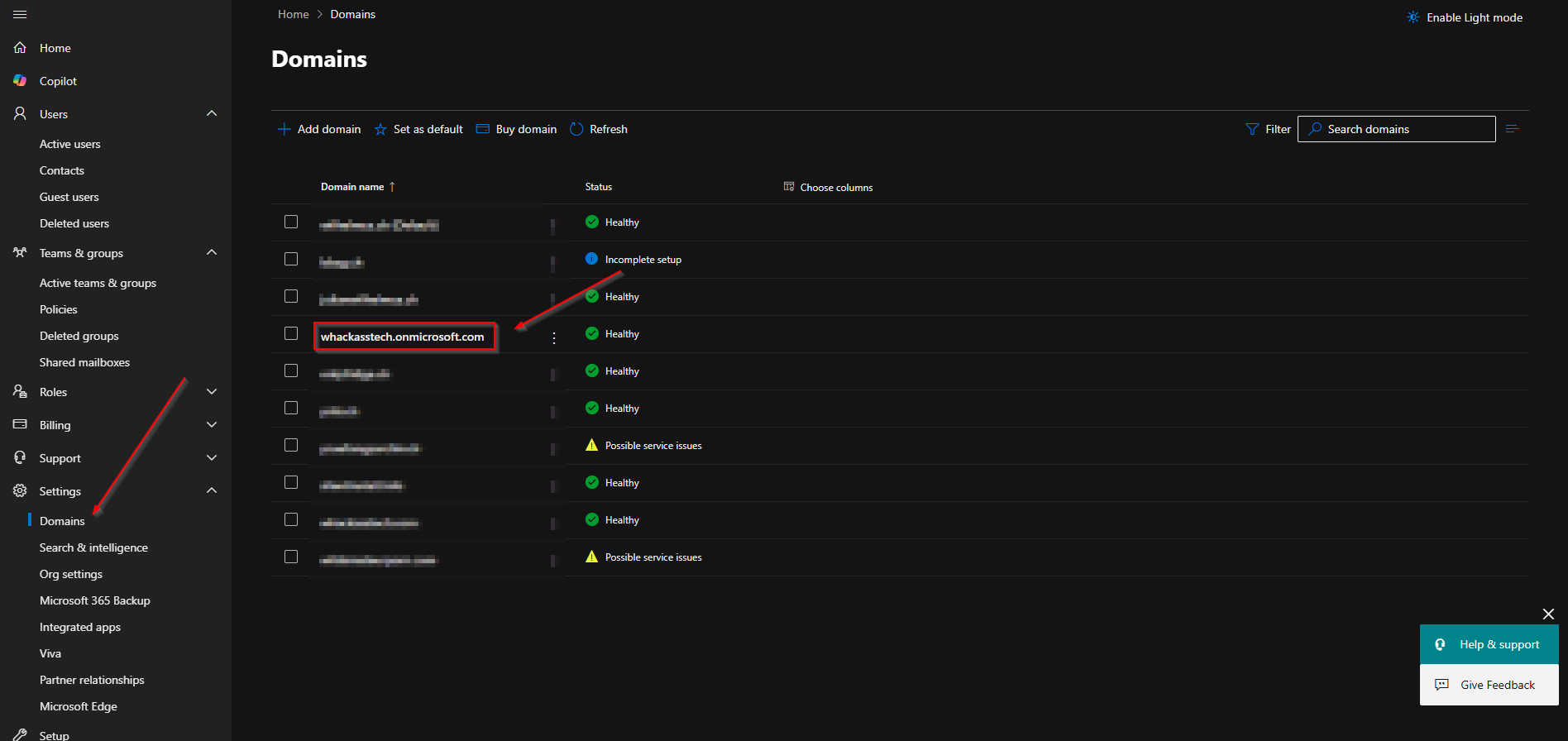Viewport: 1568px width, 741px height.
Task: Select Domains in Settings menu
Action: click(62, 521)
